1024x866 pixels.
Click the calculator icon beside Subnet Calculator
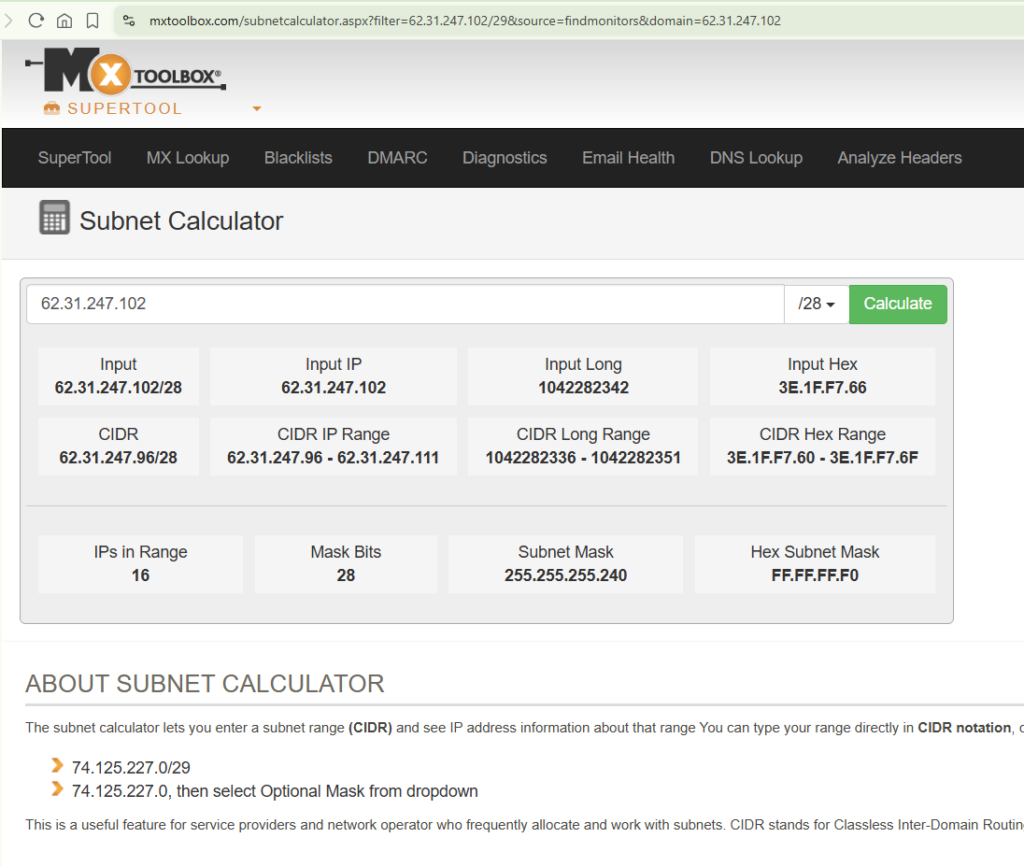pyautogui.click(x=54, y=218)
